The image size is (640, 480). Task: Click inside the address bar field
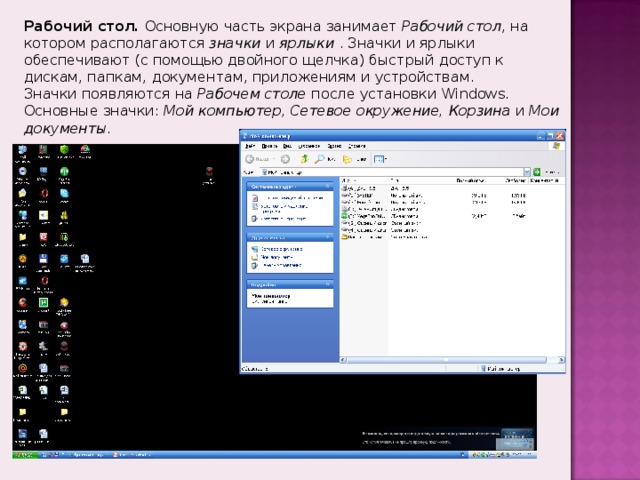click(x=391, y=172)
